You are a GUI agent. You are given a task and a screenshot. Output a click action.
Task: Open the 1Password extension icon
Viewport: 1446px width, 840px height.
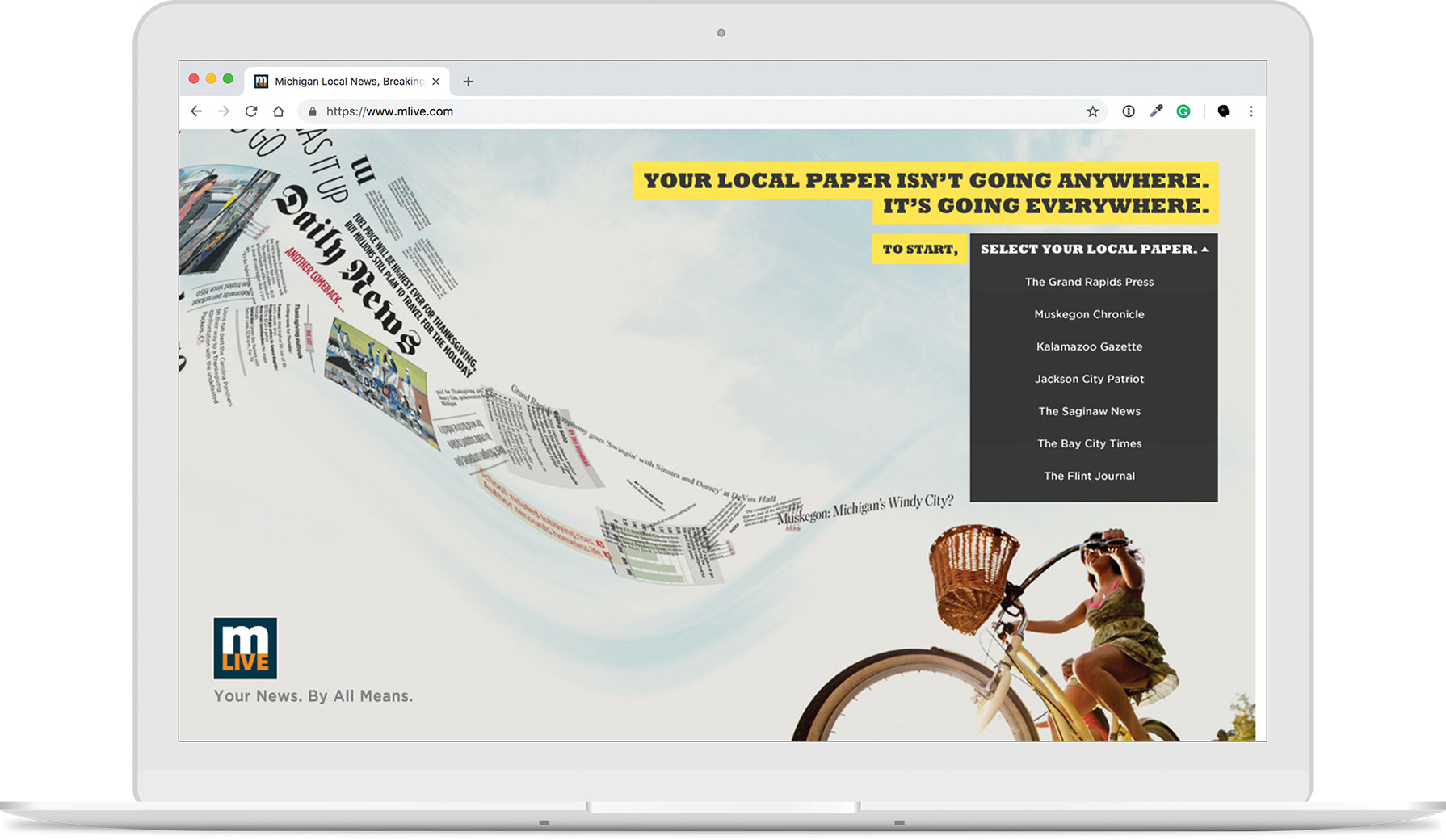[x=1129, y=111]
